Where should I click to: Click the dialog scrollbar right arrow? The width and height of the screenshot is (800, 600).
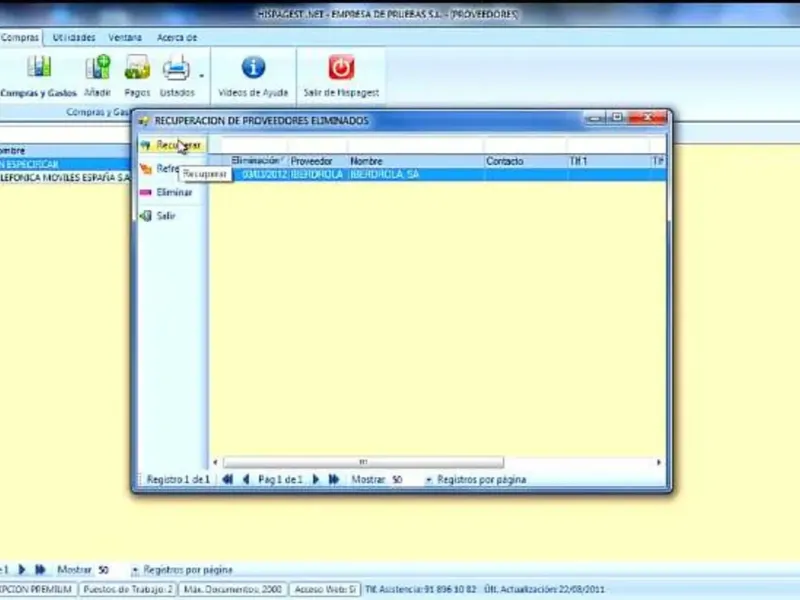click(659, 462)
